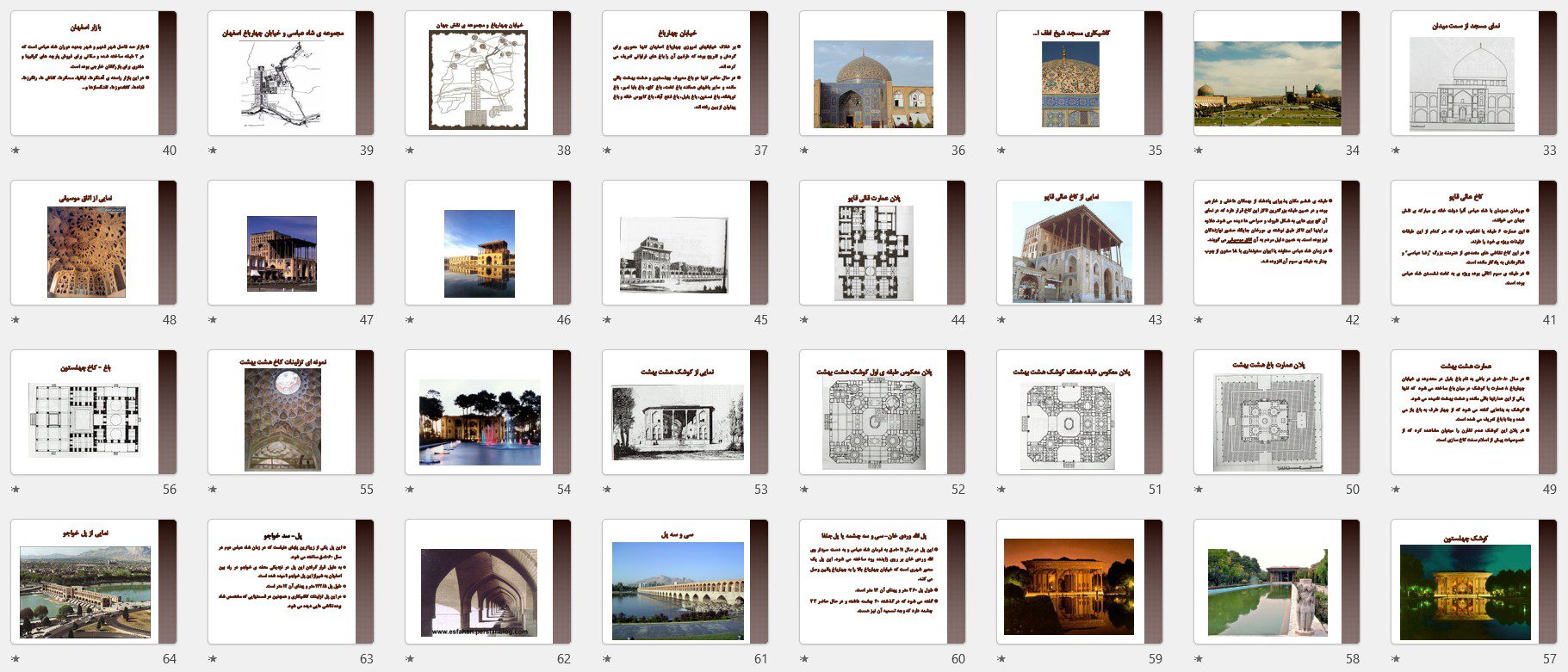Select slide 46 with the palace water reflection
Screen dimensions: 1568x672
pos(487,243)
